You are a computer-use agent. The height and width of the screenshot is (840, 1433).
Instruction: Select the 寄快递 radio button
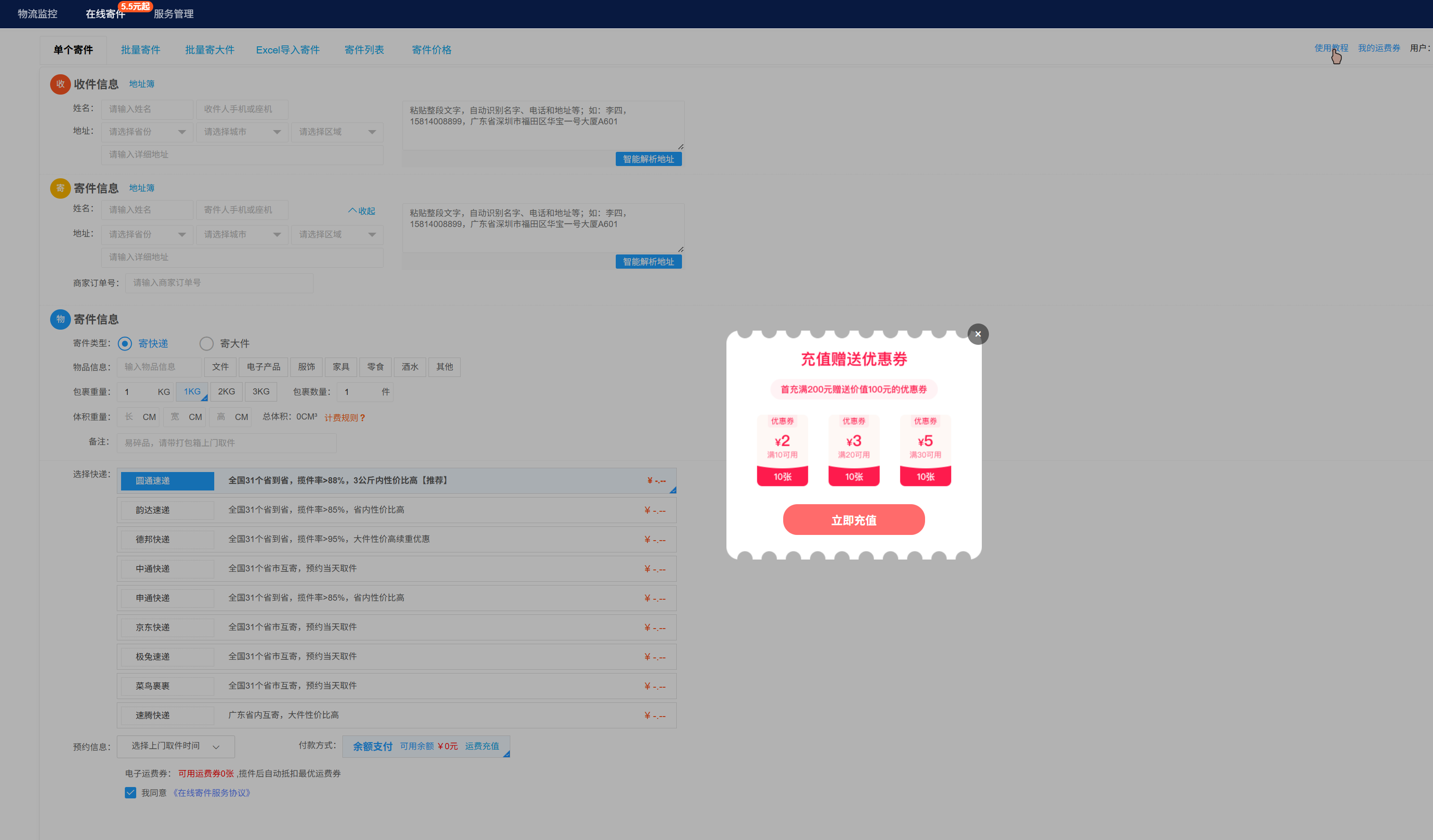point(125,343)
